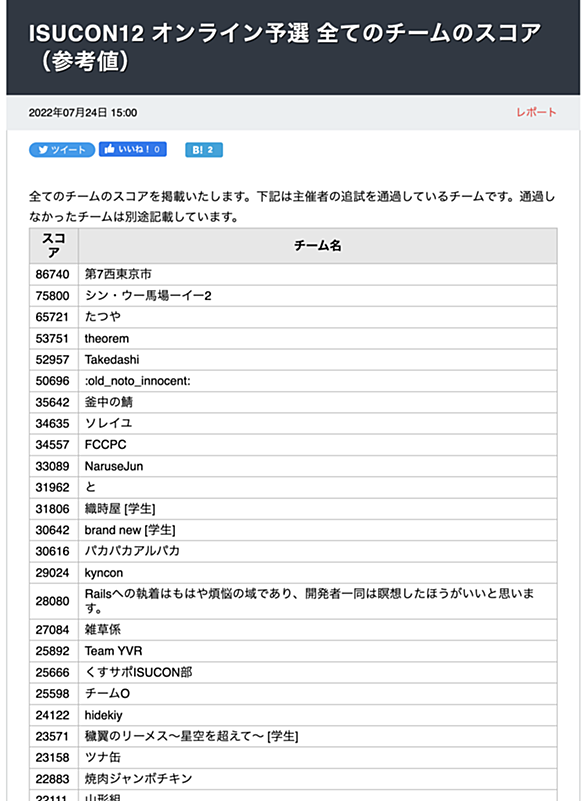The image size is (586, 801).
Task: Click the スコア column header
Action: (x=54, y=246)
